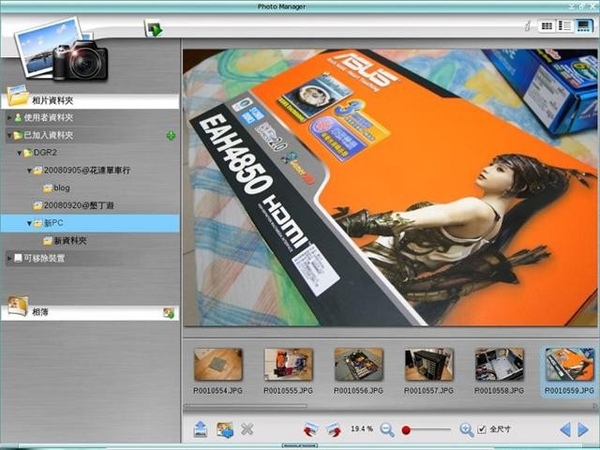Select the 新PC folder
Viewport: 600px width, 450px height.
pyautogui.click(x=90, y=223)
